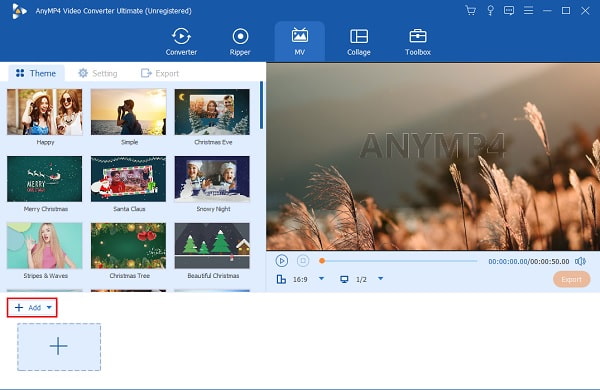
Task: Open the shopping cart icon
Action: pos(470,10)
